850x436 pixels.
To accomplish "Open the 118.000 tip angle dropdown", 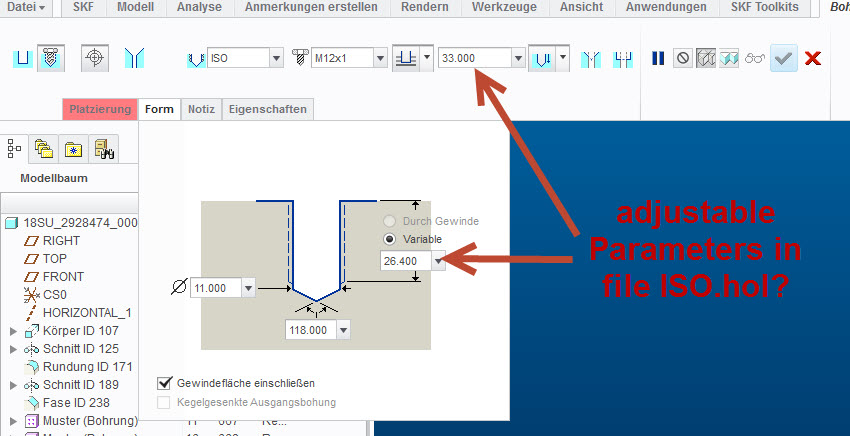I will pos(343,330).
